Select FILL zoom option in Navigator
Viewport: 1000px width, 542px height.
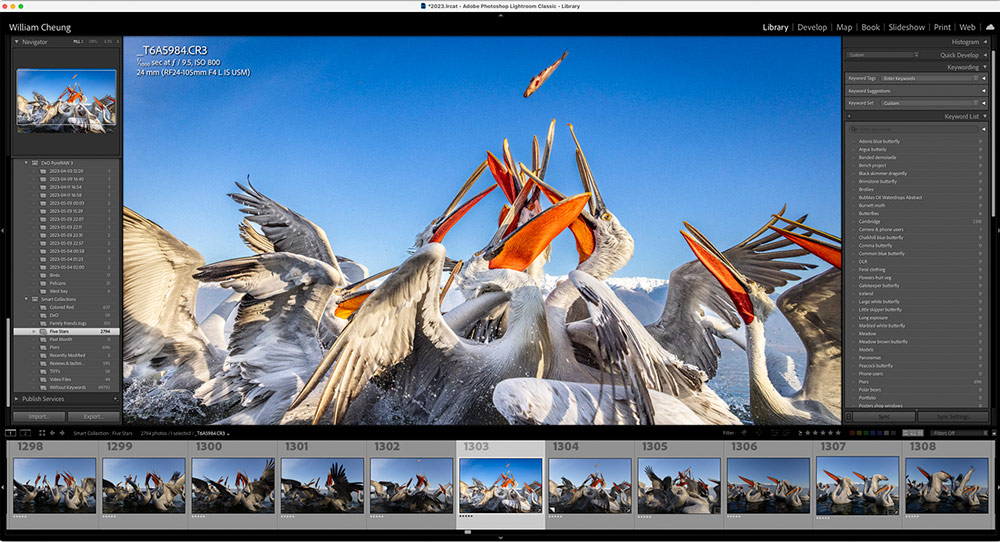click(x=78, y=42)
